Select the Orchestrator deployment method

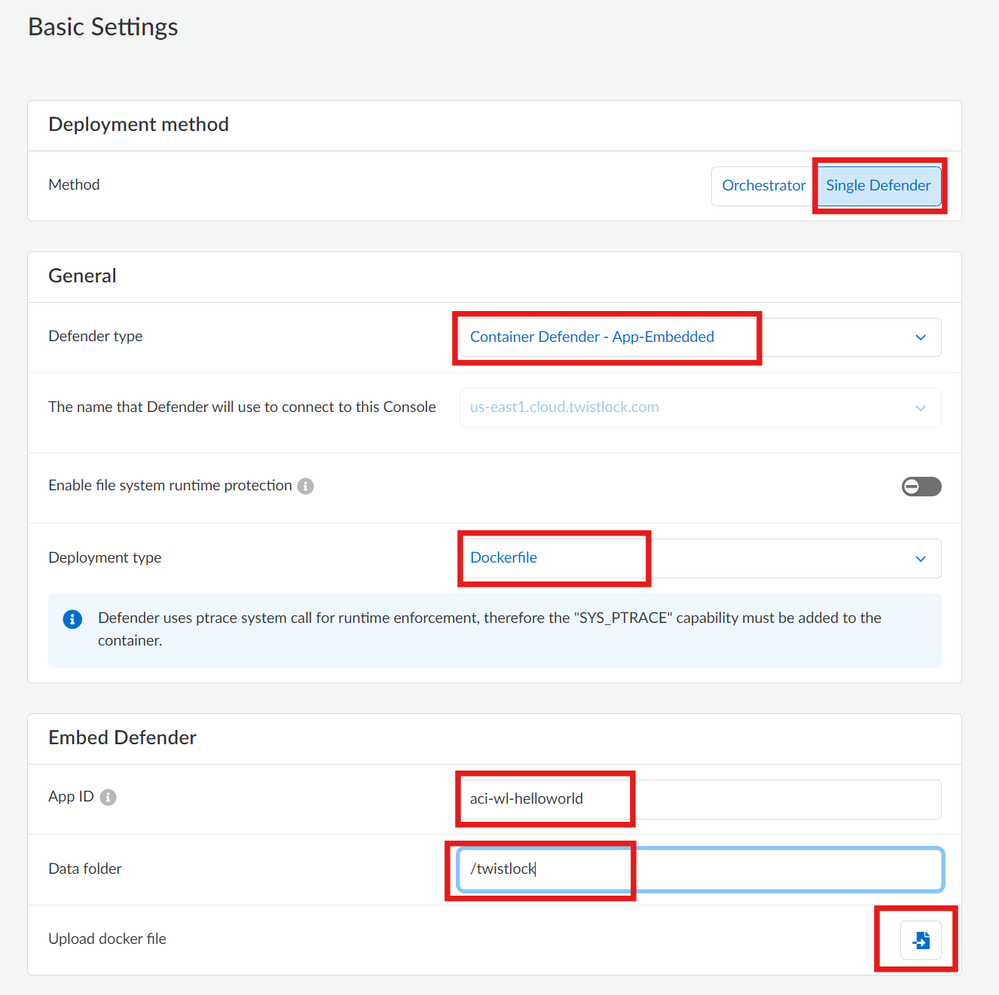[x=763, y=186]
